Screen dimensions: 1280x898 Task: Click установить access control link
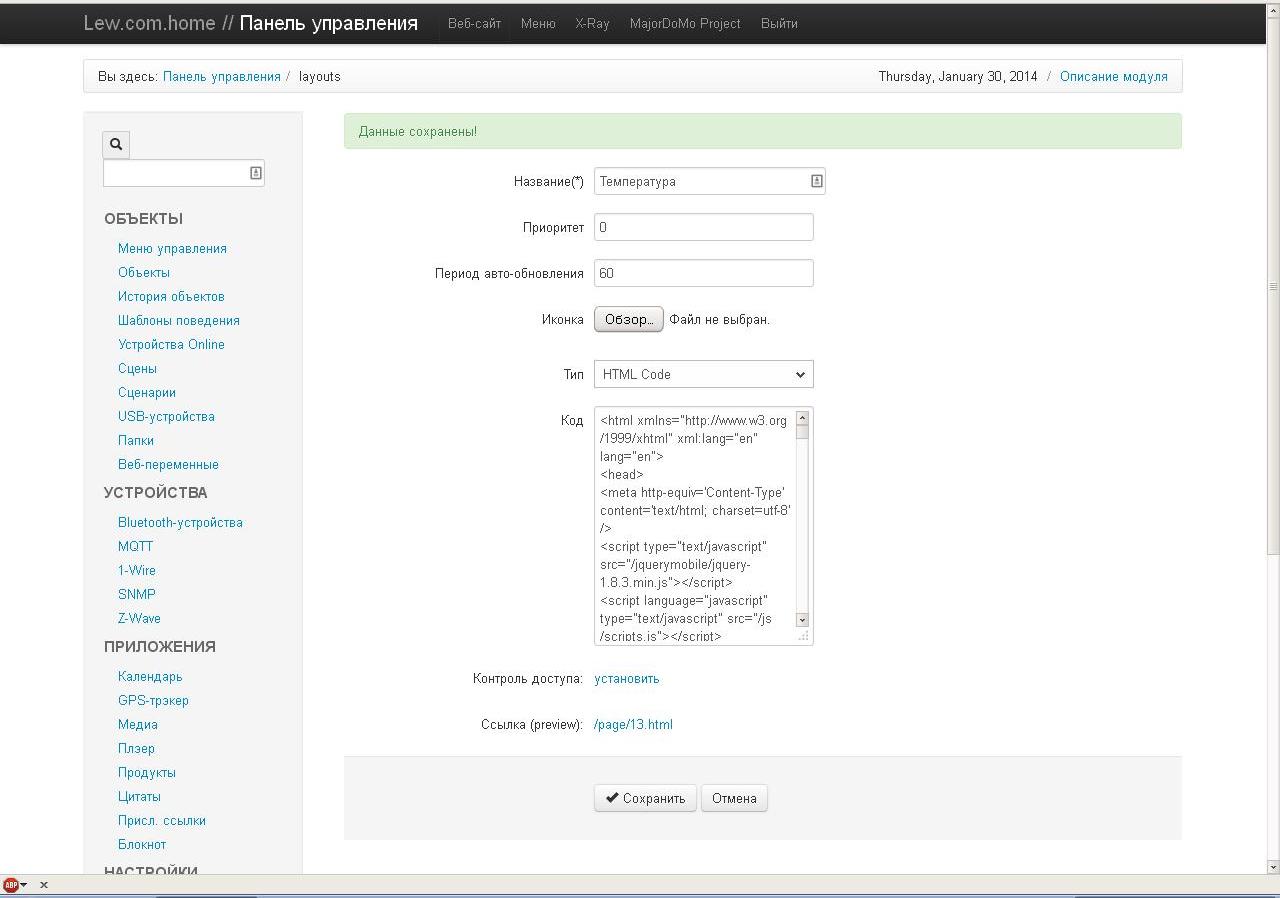click(627, 678)
